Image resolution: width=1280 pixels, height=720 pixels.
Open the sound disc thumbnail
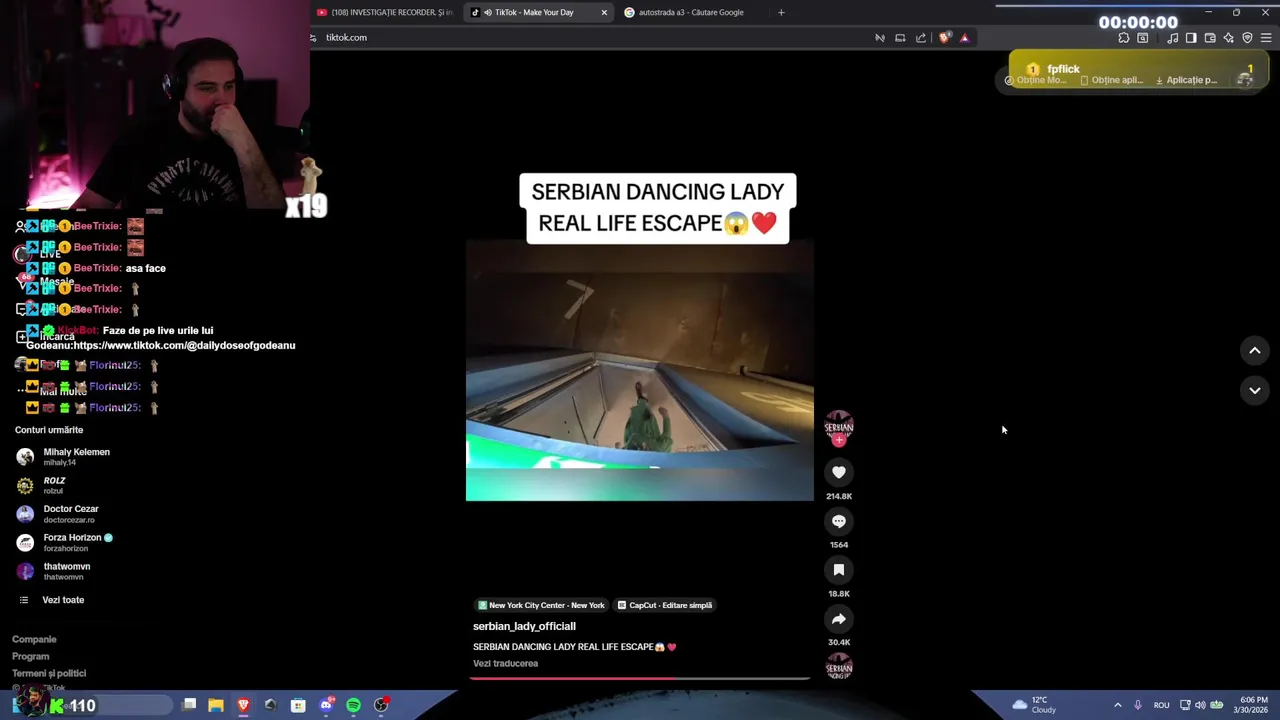pyautogui.click(x=839, y=667)
